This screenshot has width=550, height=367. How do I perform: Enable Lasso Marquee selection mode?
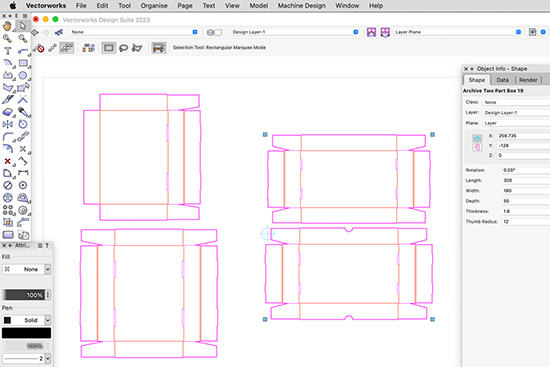tap(123, 48)
